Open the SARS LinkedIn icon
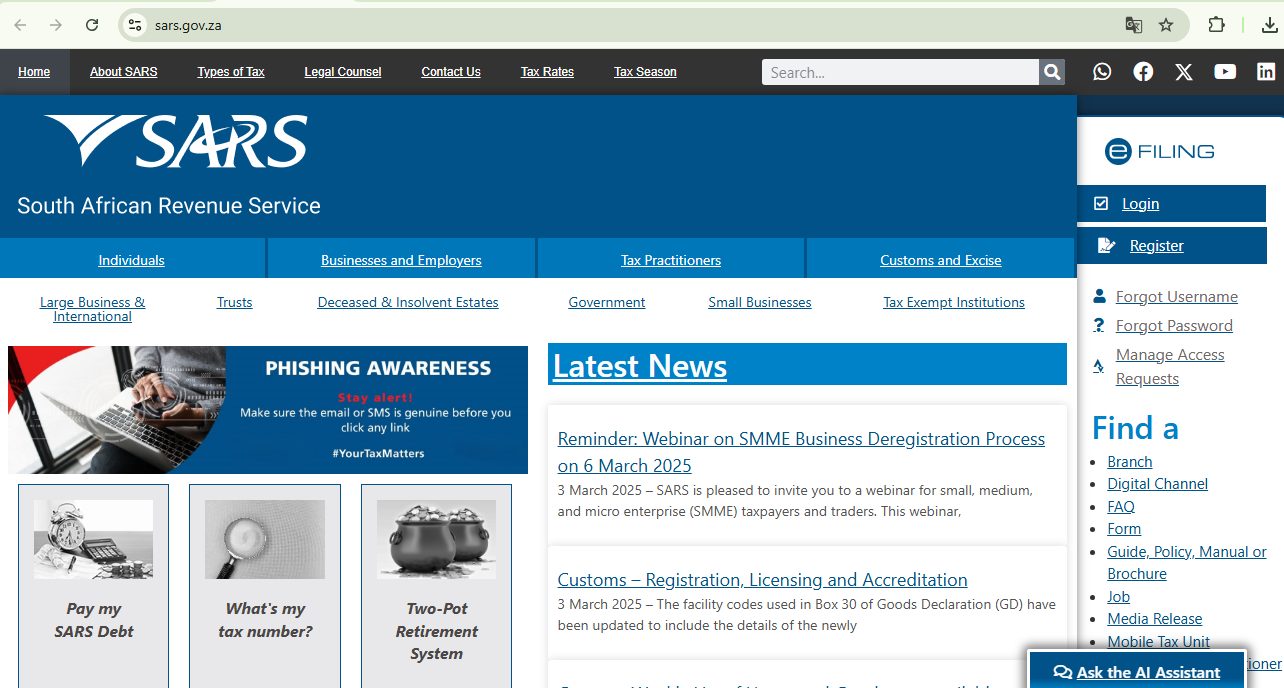The height and width of the screenshot is (688, 1284). (x=1266, y=72)
